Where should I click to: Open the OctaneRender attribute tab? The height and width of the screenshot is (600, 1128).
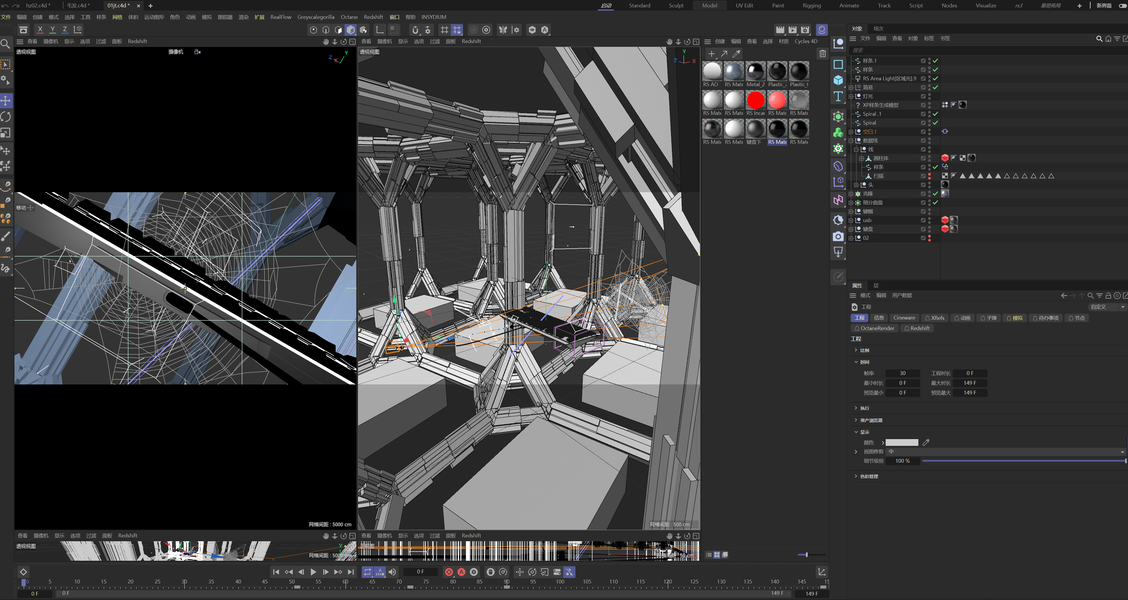(875, 328)
